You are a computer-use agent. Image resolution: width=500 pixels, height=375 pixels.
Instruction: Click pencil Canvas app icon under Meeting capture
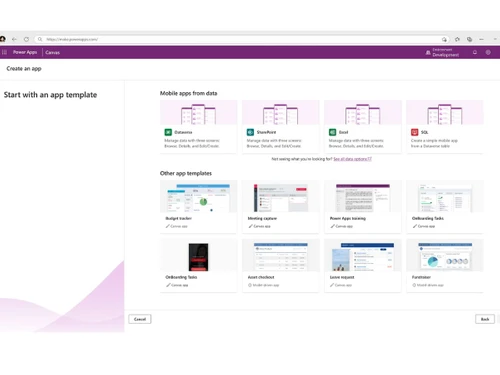coord(250,226)
